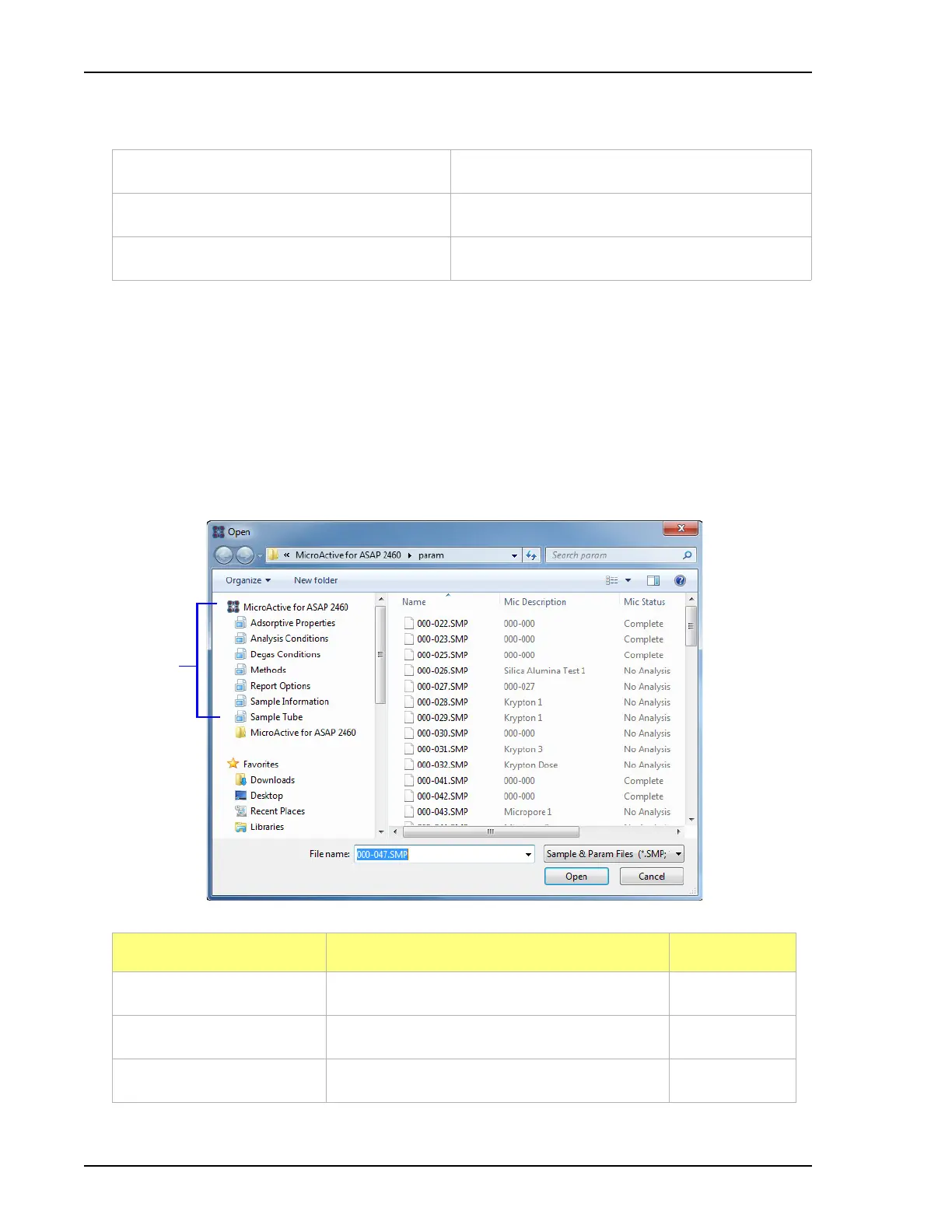Click New folder in the toolbar

[x=316, y=581]
